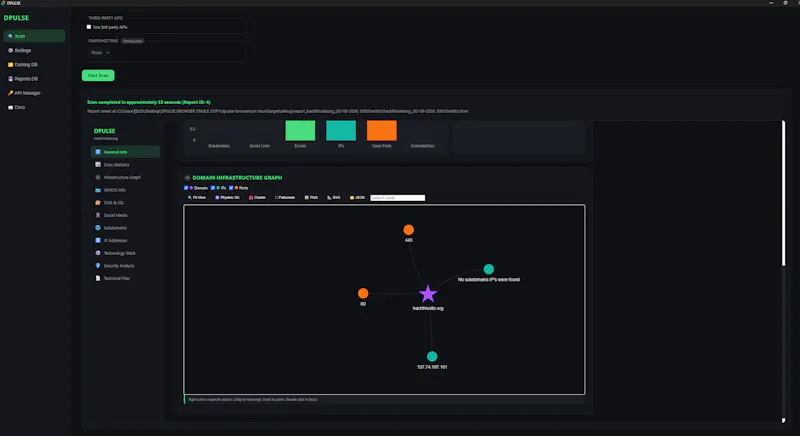Export the graph as SVG
Screen dimensions: 800x436
pos(334,198)
